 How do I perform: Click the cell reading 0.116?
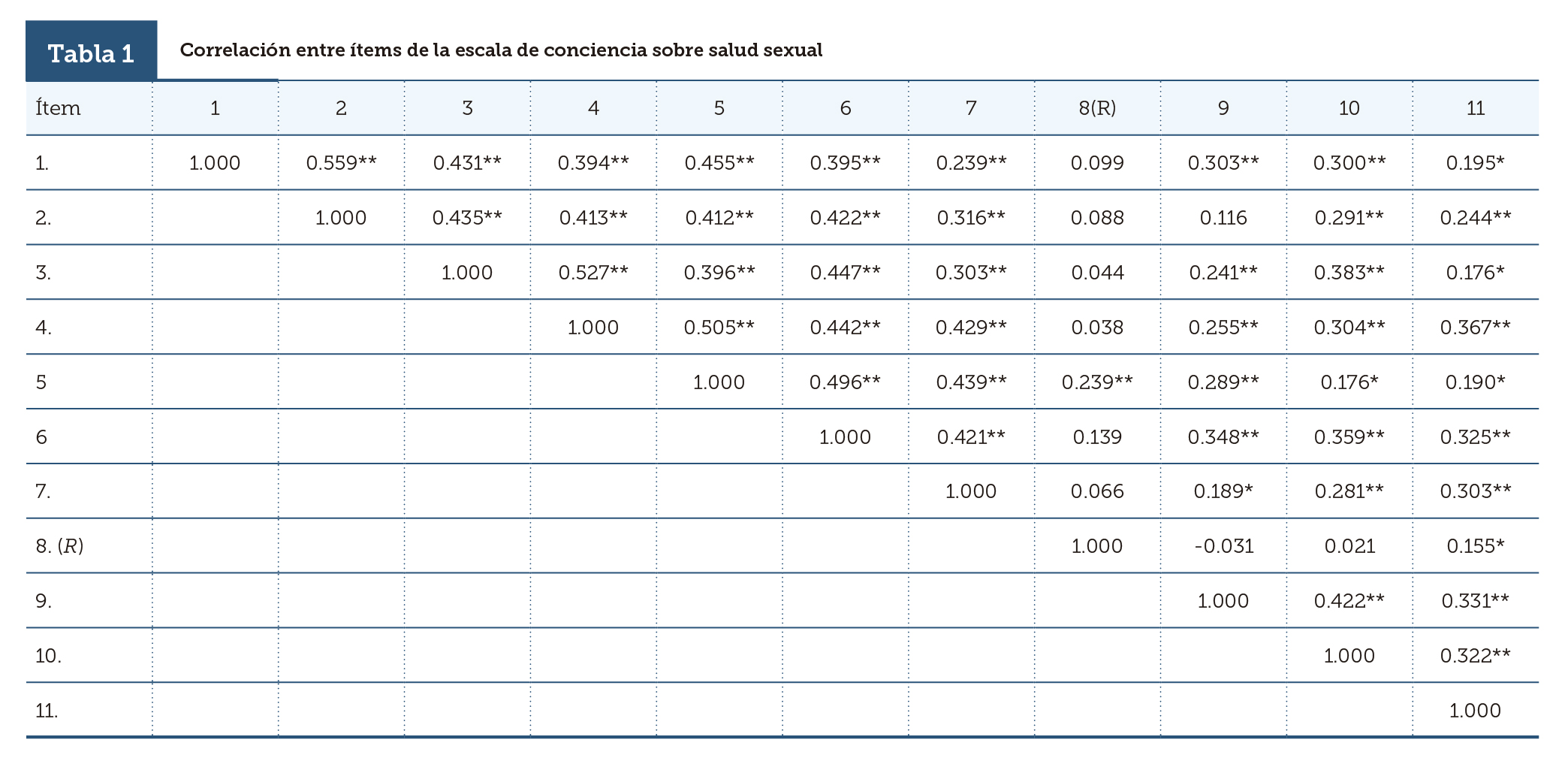coord(1223,218)
